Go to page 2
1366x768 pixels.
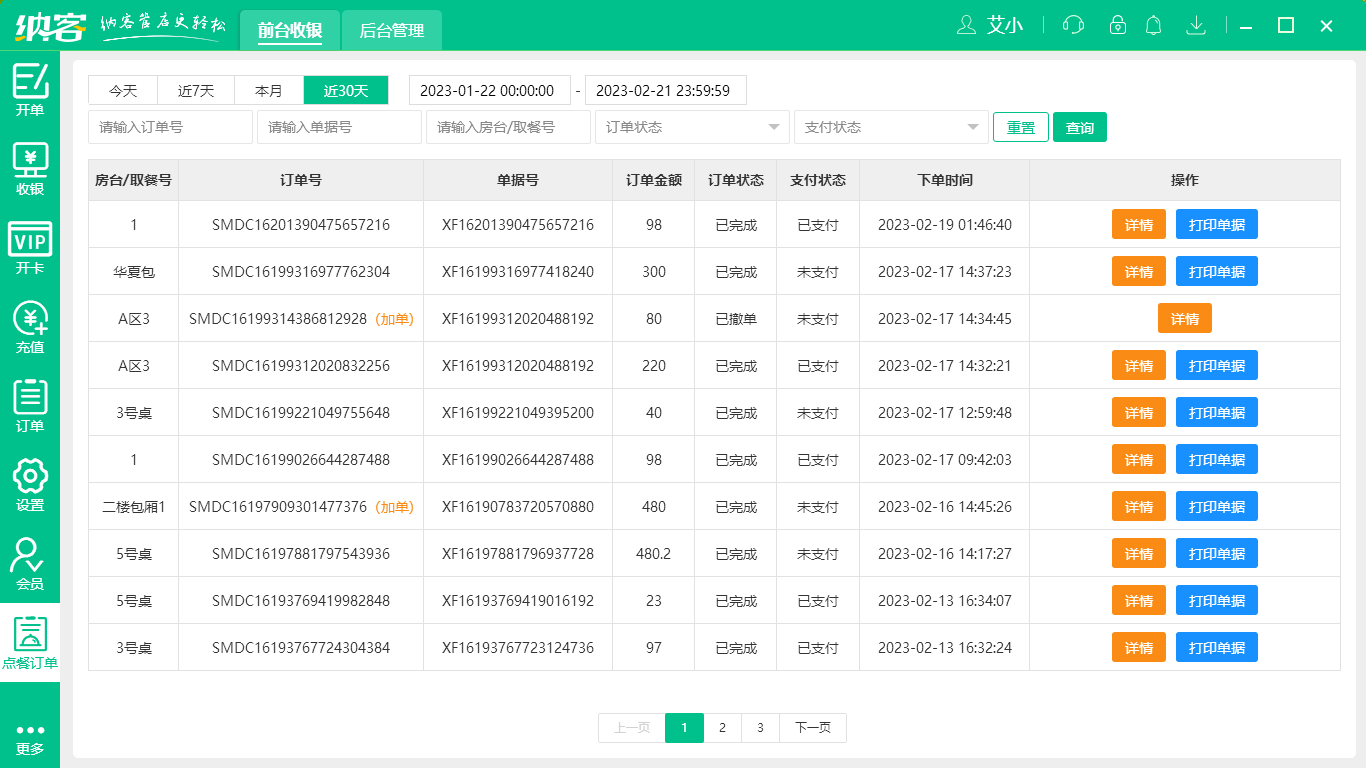[x=722, y=728]
